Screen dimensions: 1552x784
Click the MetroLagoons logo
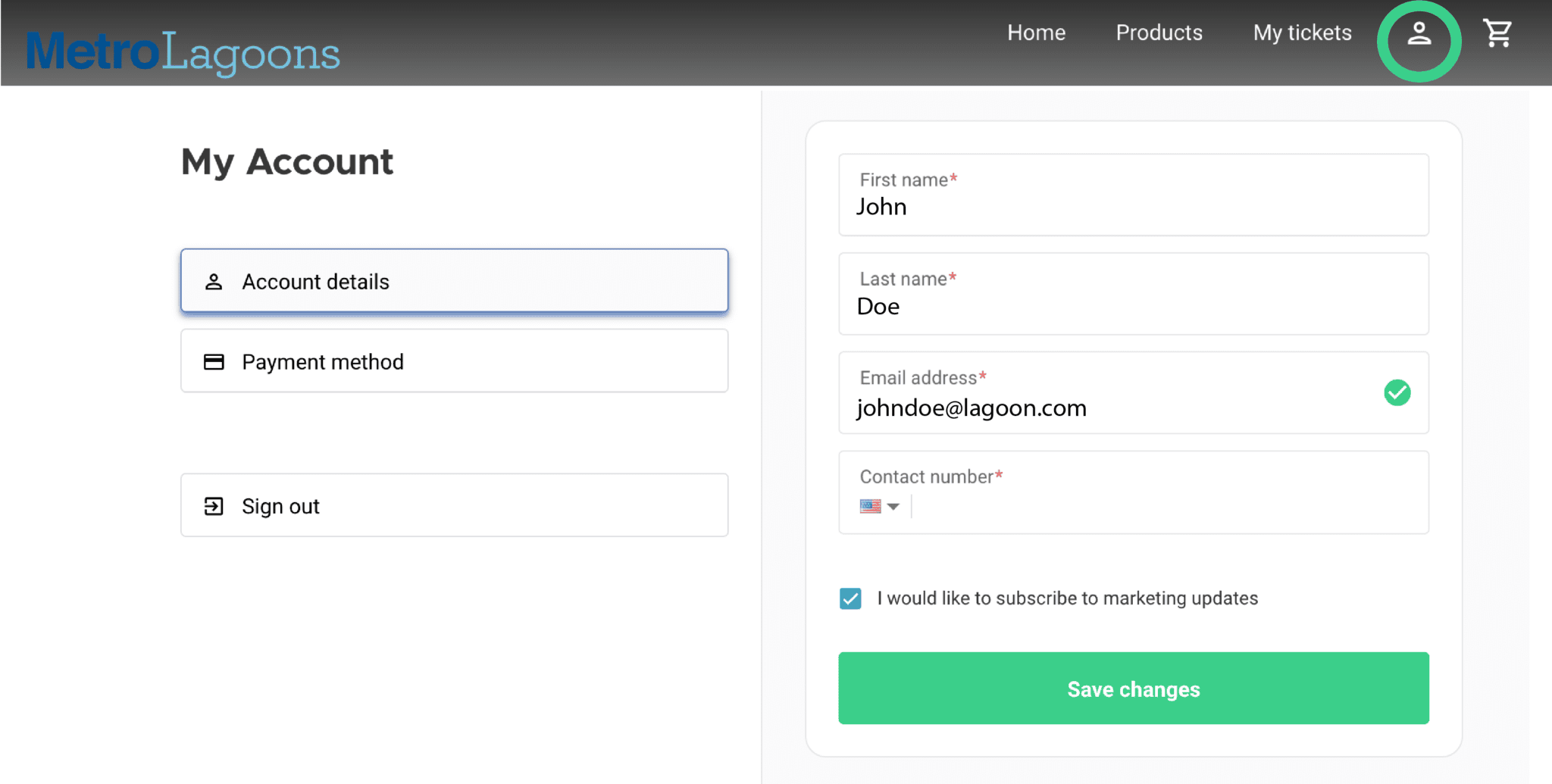pyautogui.click(x=182, y=50)
